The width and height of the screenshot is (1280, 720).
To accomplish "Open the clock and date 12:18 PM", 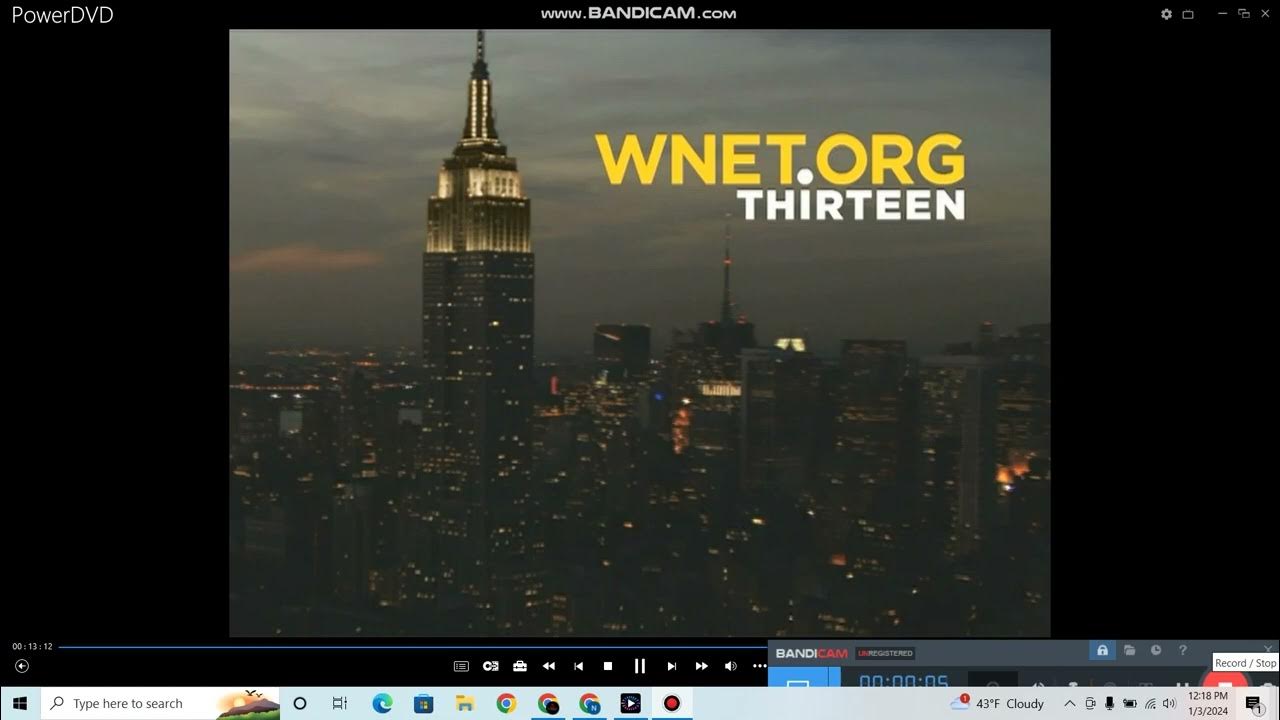I will tap(1208, 703).
